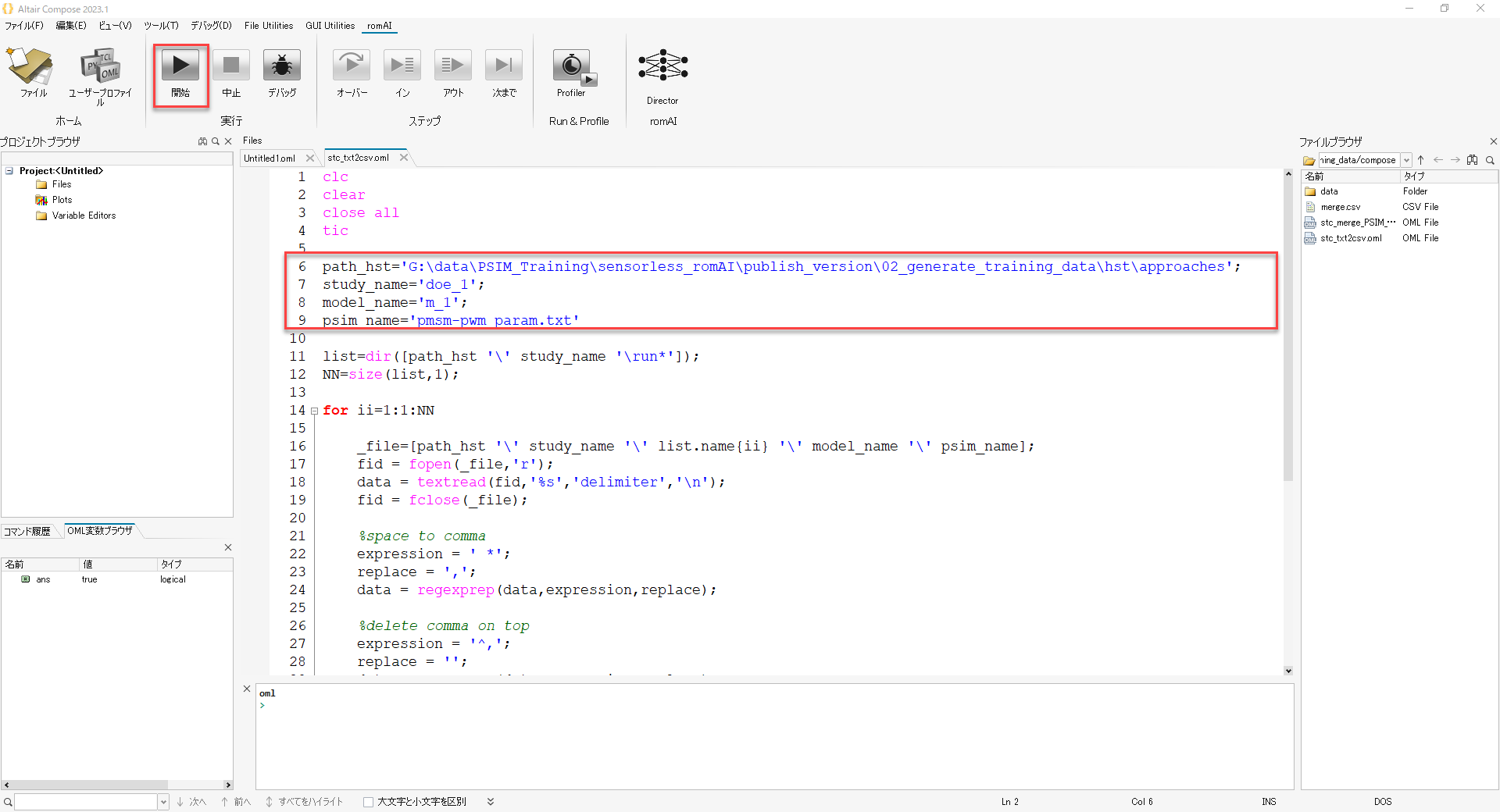Click the variable browser horizontal scrollbar

tap(86, 785)
